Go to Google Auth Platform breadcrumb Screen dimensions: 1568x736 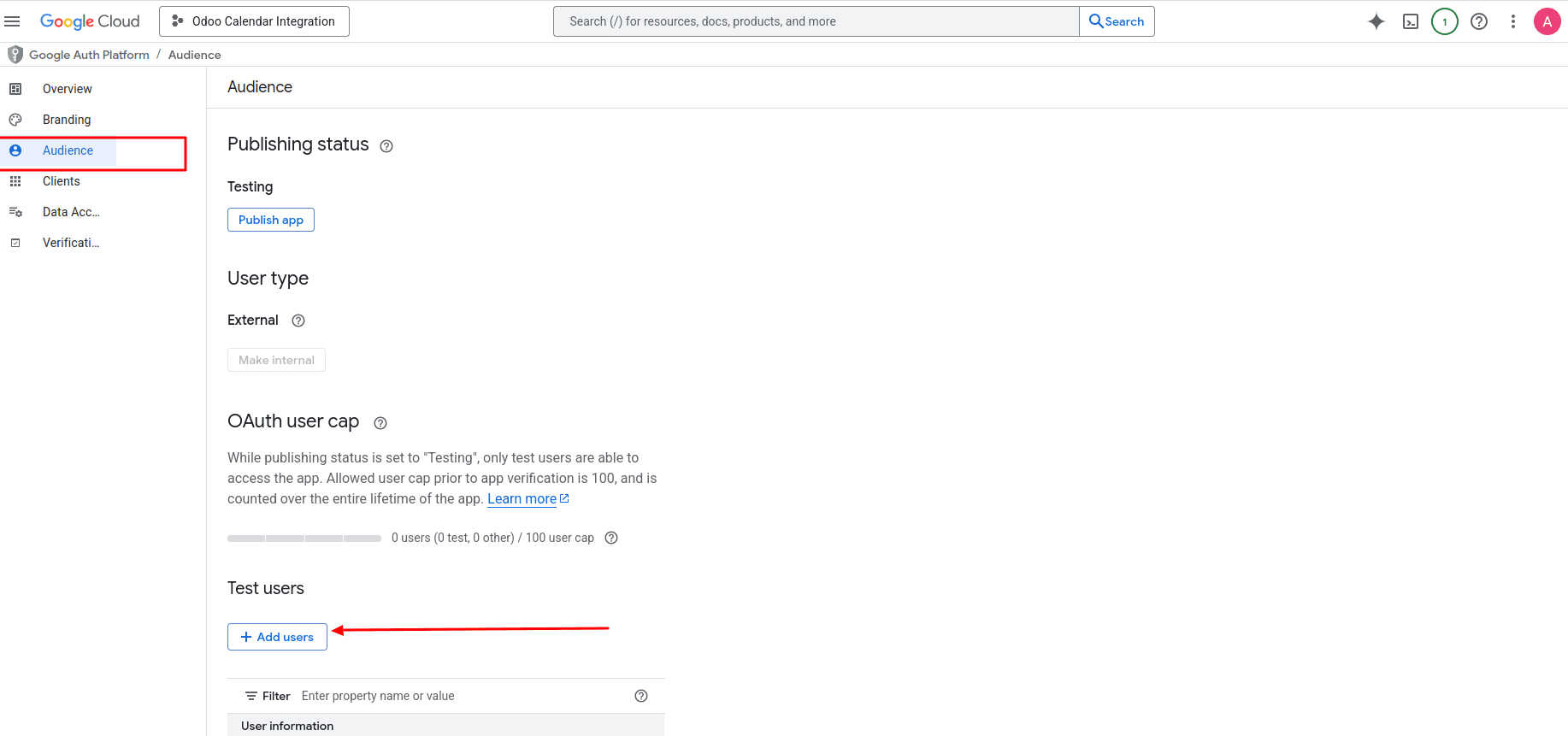pyautogui.click(x=89, y=55)
